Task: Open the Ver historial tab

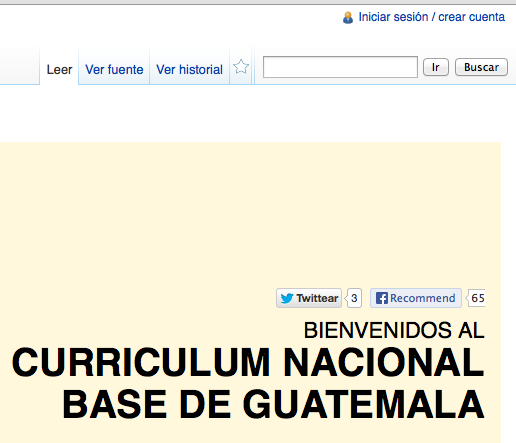Action: 189,69
